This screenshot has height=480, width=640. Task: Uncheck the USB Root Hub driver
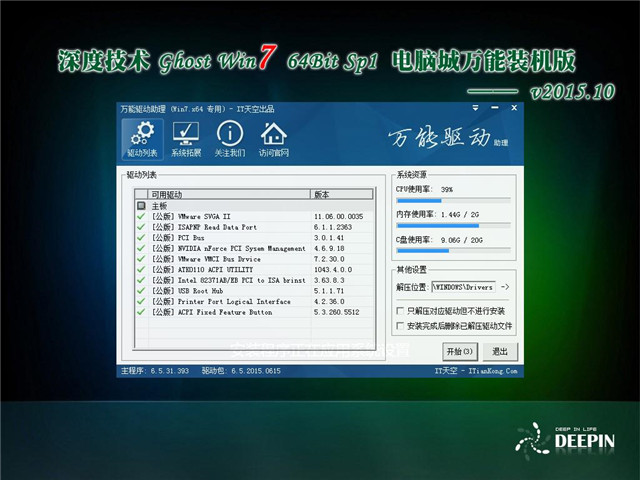[141, 291]
